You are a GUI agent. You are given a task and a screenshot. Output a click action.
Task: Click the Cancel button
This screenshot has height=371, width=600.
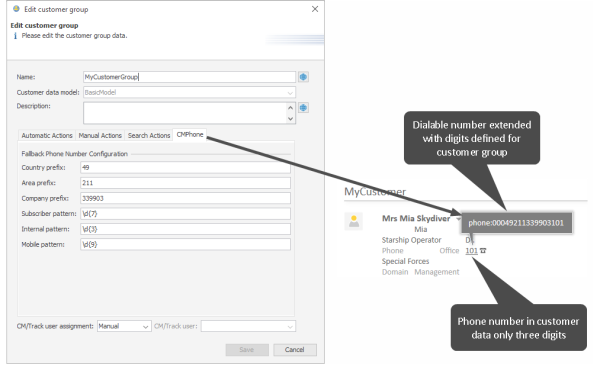pyautogui.click(x=295, y=350)
